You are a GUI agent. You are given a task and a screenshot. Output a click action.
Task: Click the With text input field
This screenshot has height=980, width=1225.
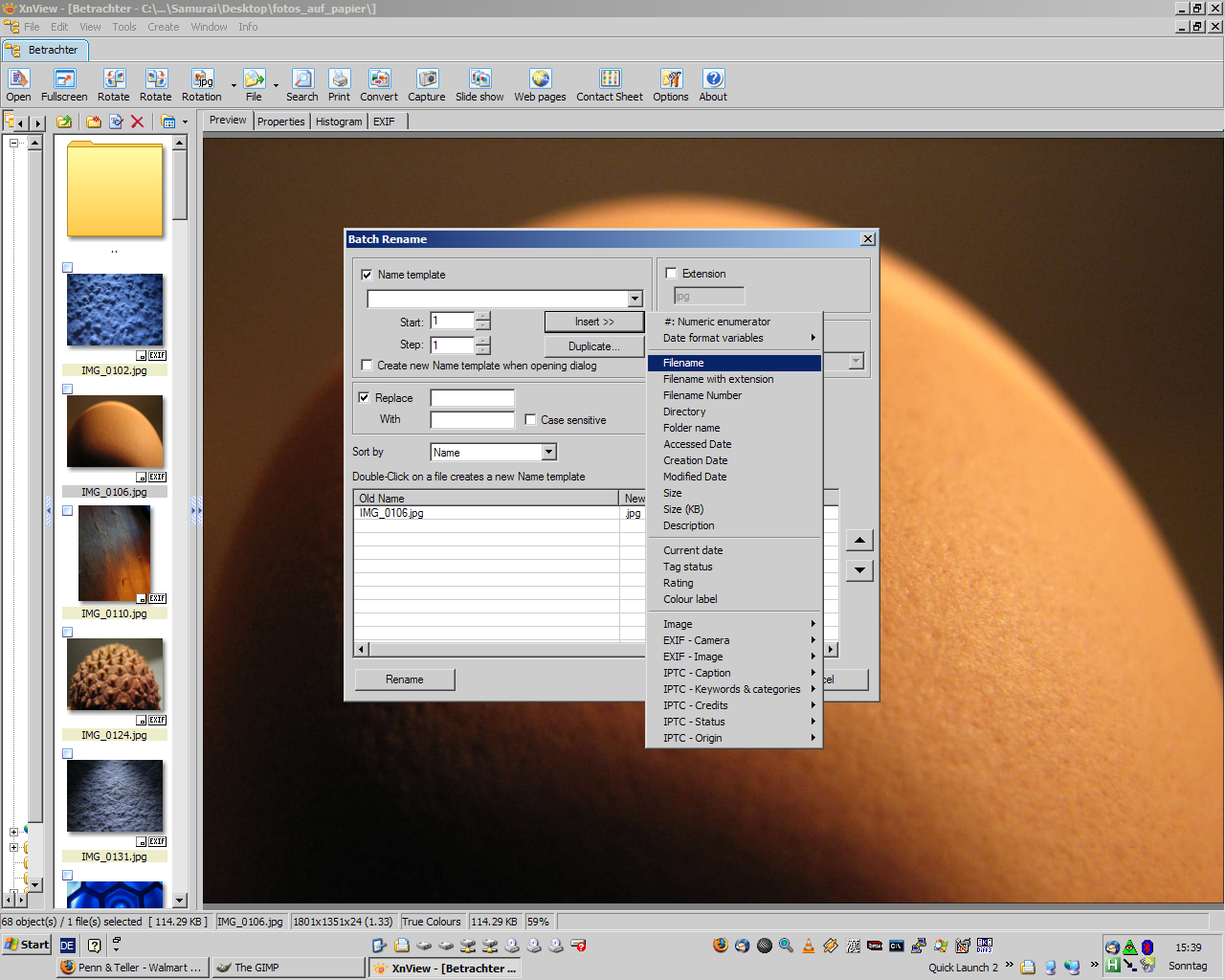[x=473, y=420]
